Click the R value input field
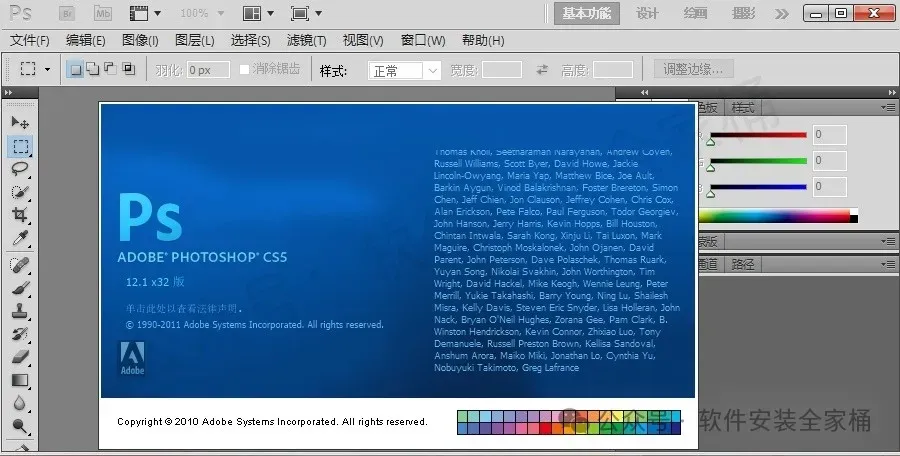 (x=829, y=134)
